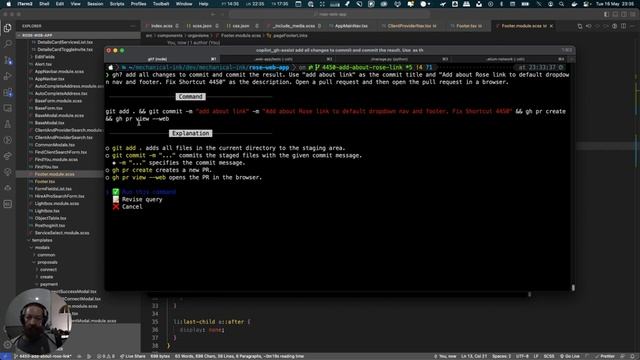Open the Extensions view icon

click(8, 92)
